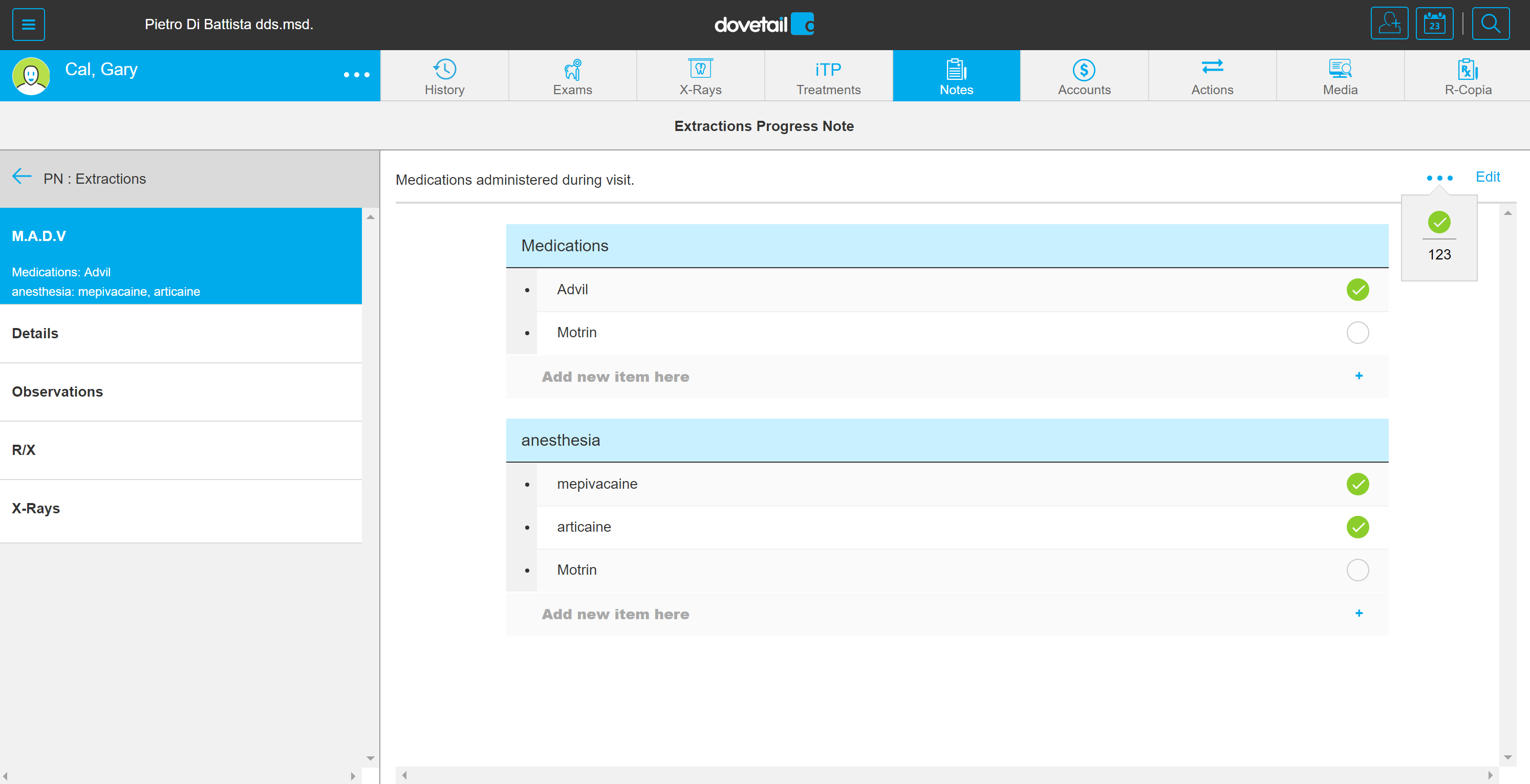1530x784 pixels.
Task: Open the patient options ellipsis next to Cal, Gary
Action: [356, 75]
